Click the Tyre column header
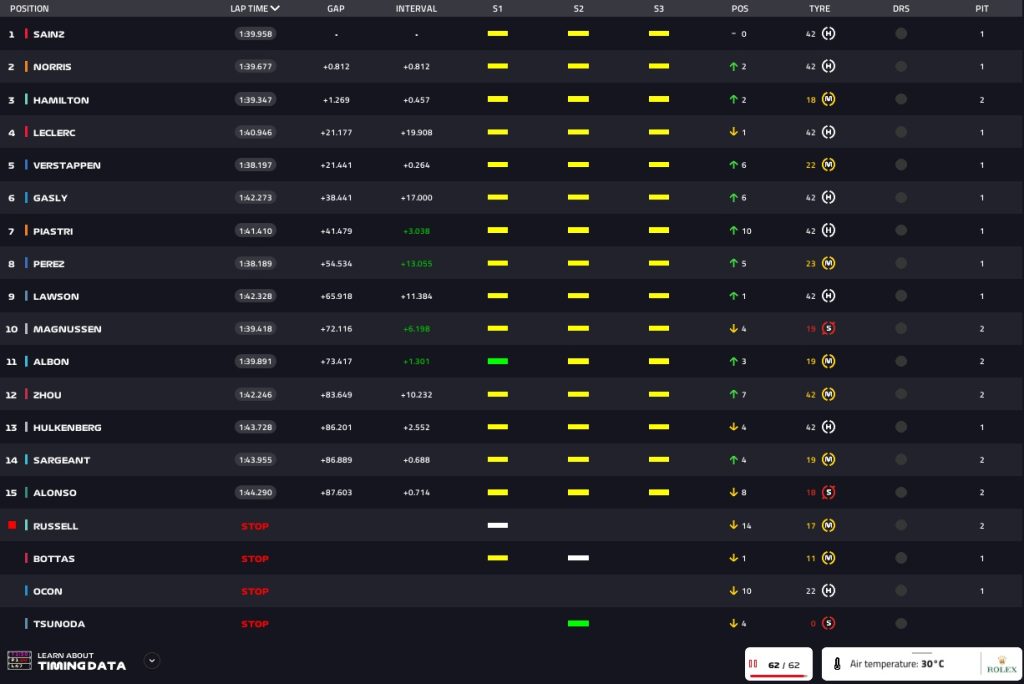 [819, 8]
